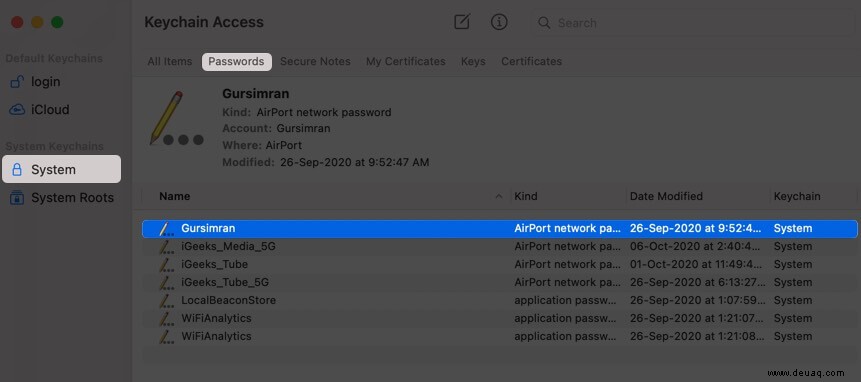Image resolution: width=861 pixels, height=382 pixels.
Task: Show the Keys tab
Action: pyautogui.click(x=473, y=61)
